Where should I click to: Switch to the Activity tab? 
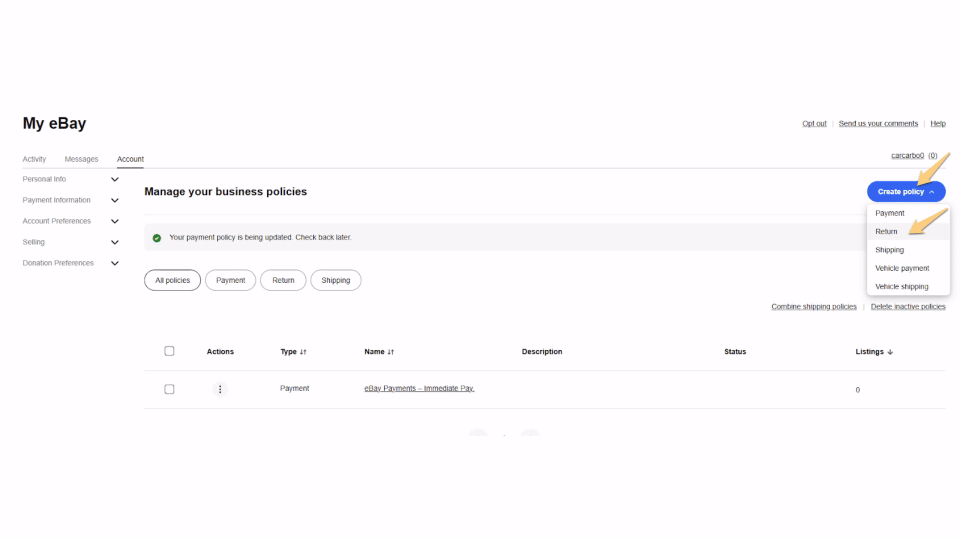[34, 159]
